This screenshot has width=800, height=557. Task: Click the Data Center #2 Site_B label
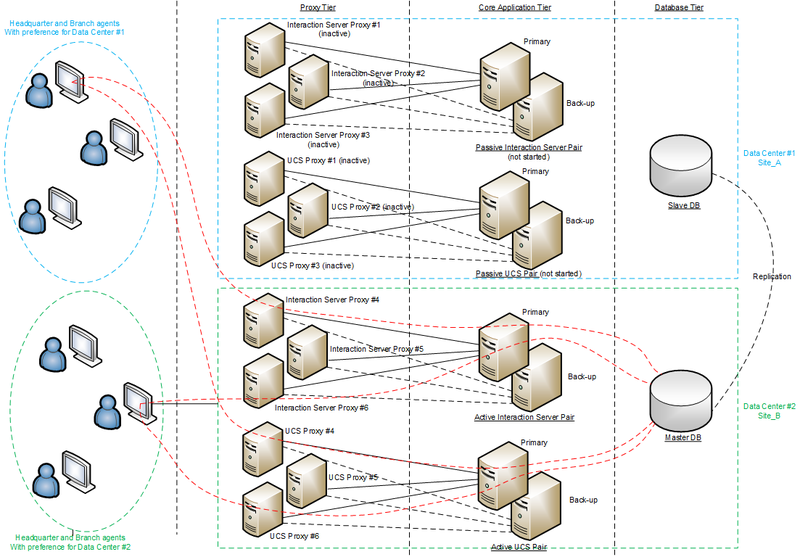coord(769,411)
